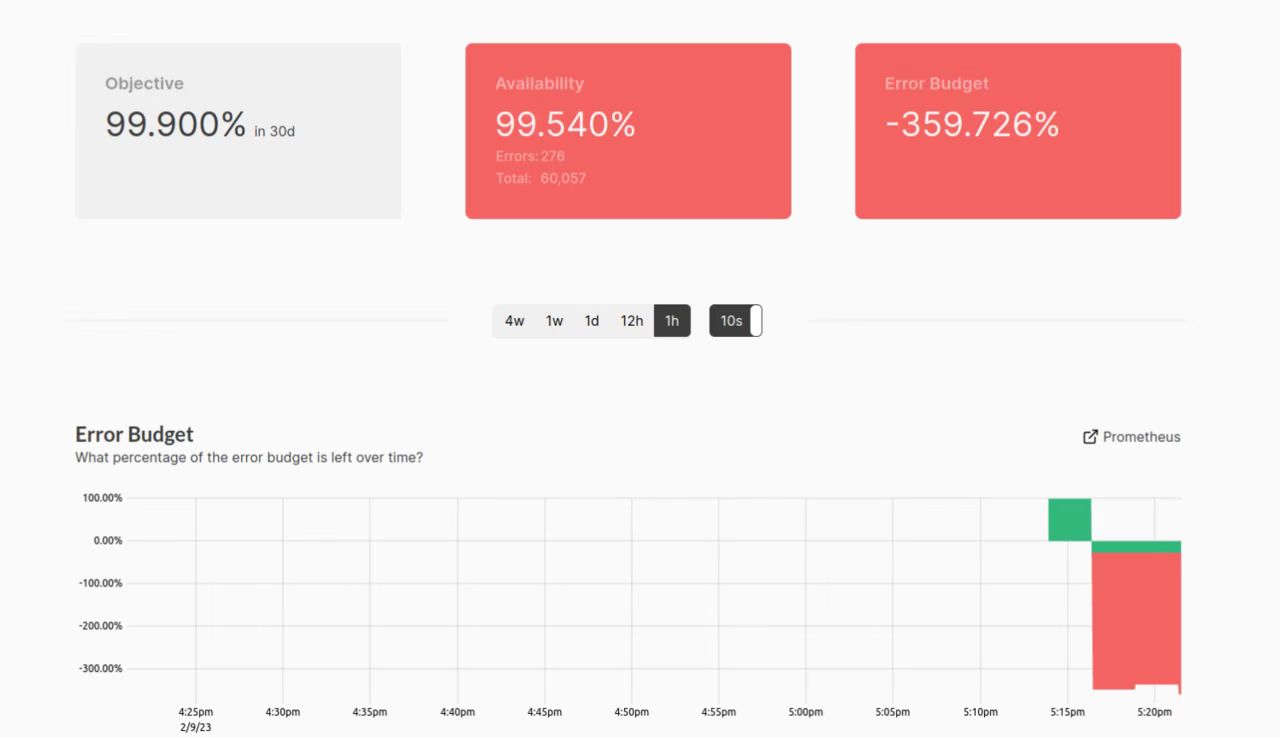This screenshot has width=1280, height=737.
Task: Click the 100.00% y-axis label
Action: (103, 498)
